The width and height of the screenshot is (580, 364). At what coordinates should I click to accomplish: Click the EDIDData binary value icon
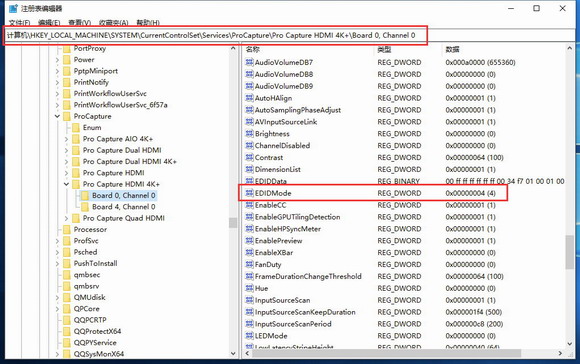(x=249, y=181)
